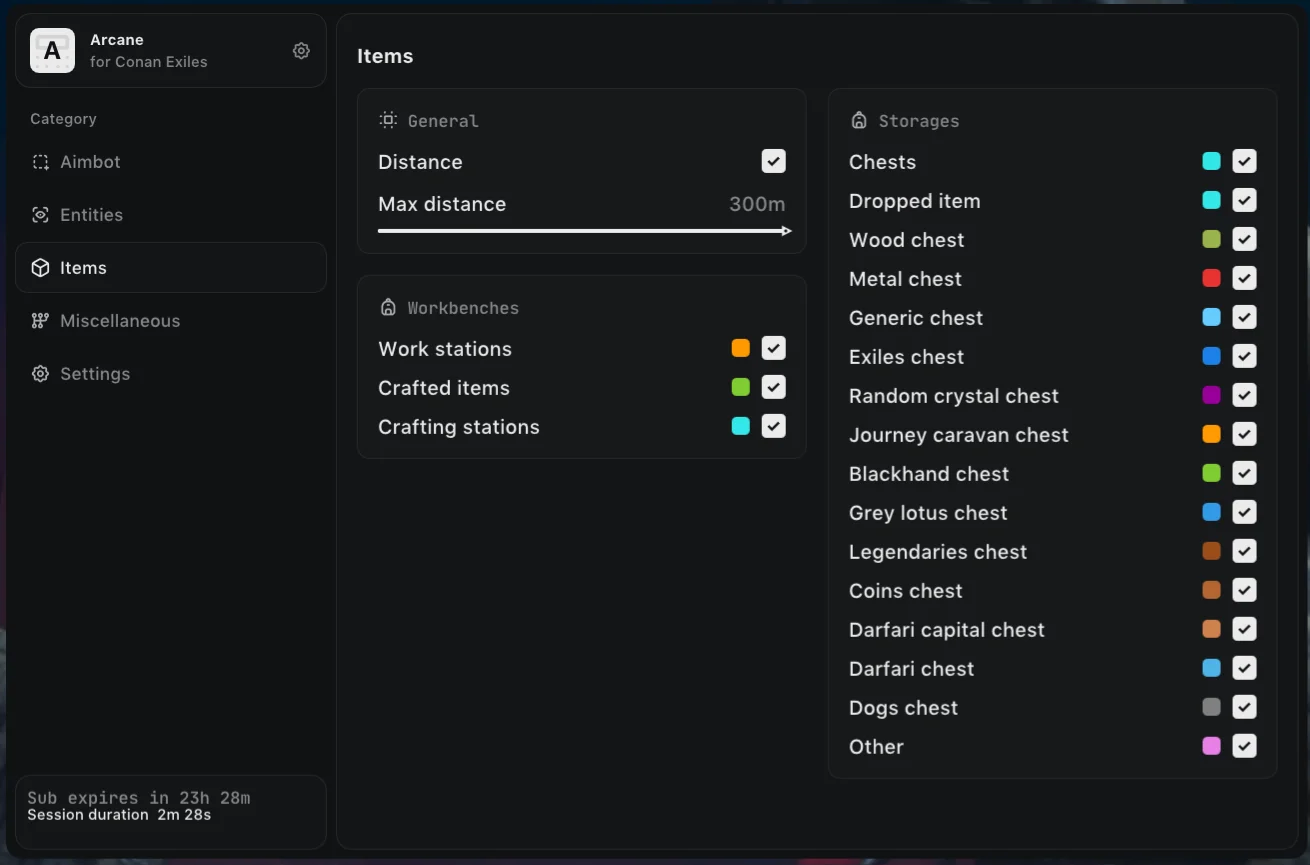Open the orange Work stations color swatch
1310x865 pixels.
(741, 348)
